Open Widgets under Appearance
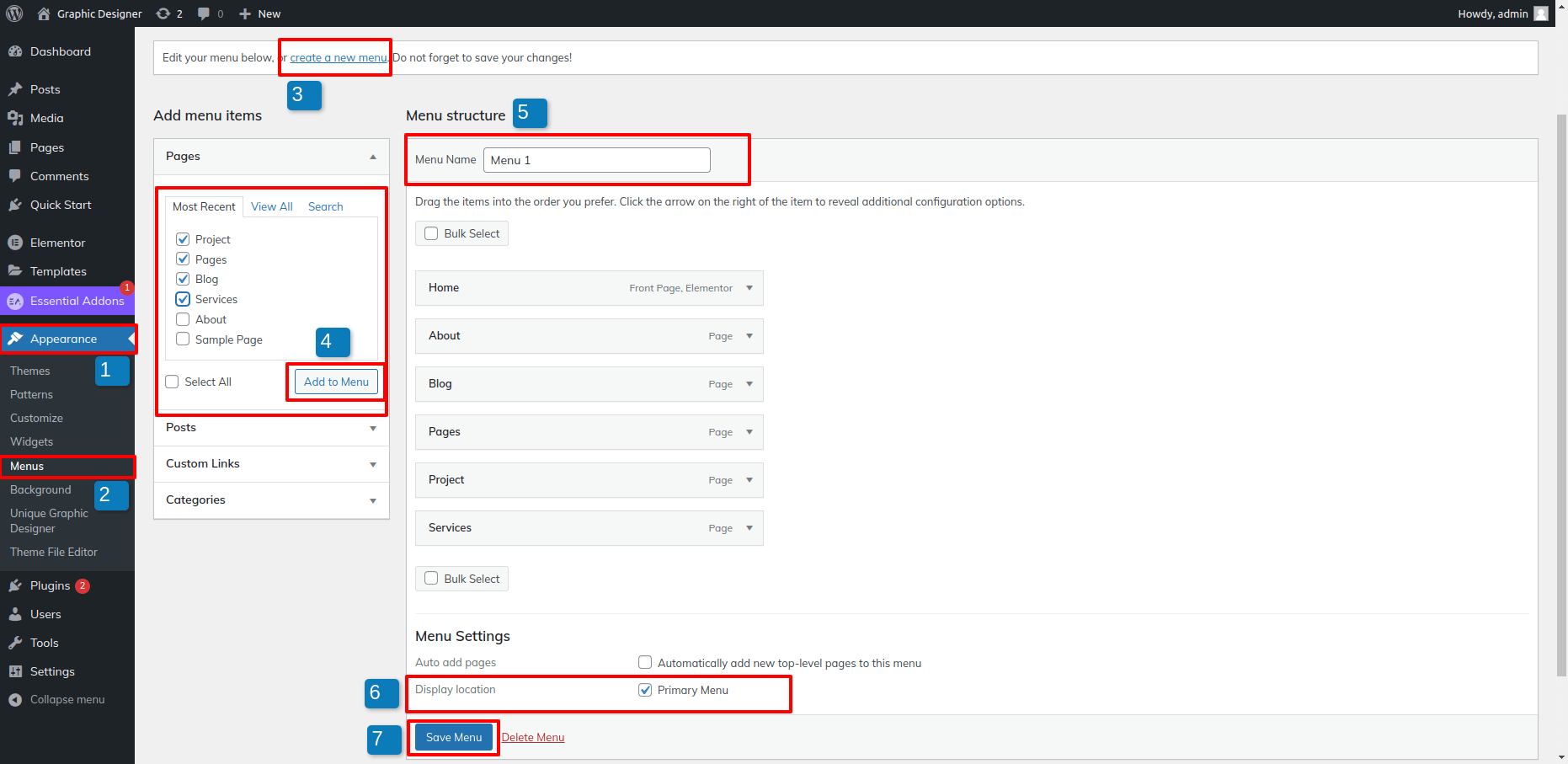The image size is (1568, 764). pyautogui.click(x=31, y=441)
